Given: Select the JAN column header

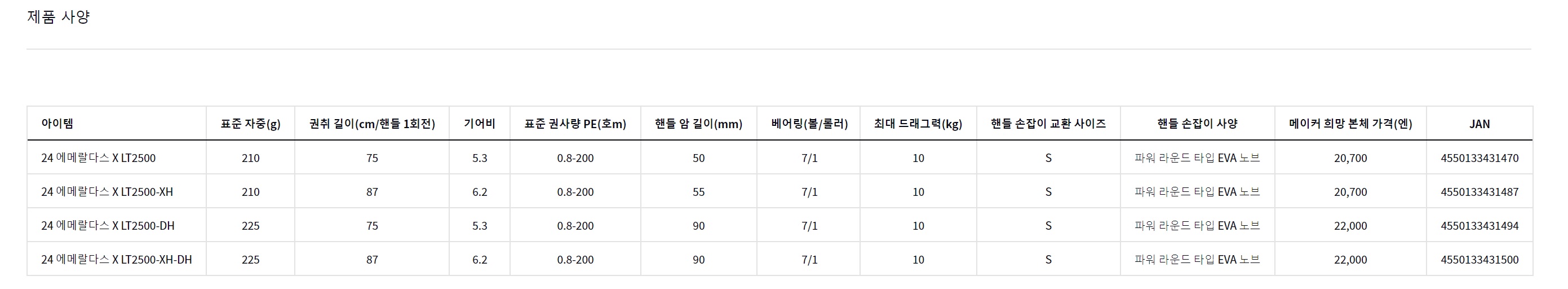Looking at the screenshot, I should click(1479, 124).
